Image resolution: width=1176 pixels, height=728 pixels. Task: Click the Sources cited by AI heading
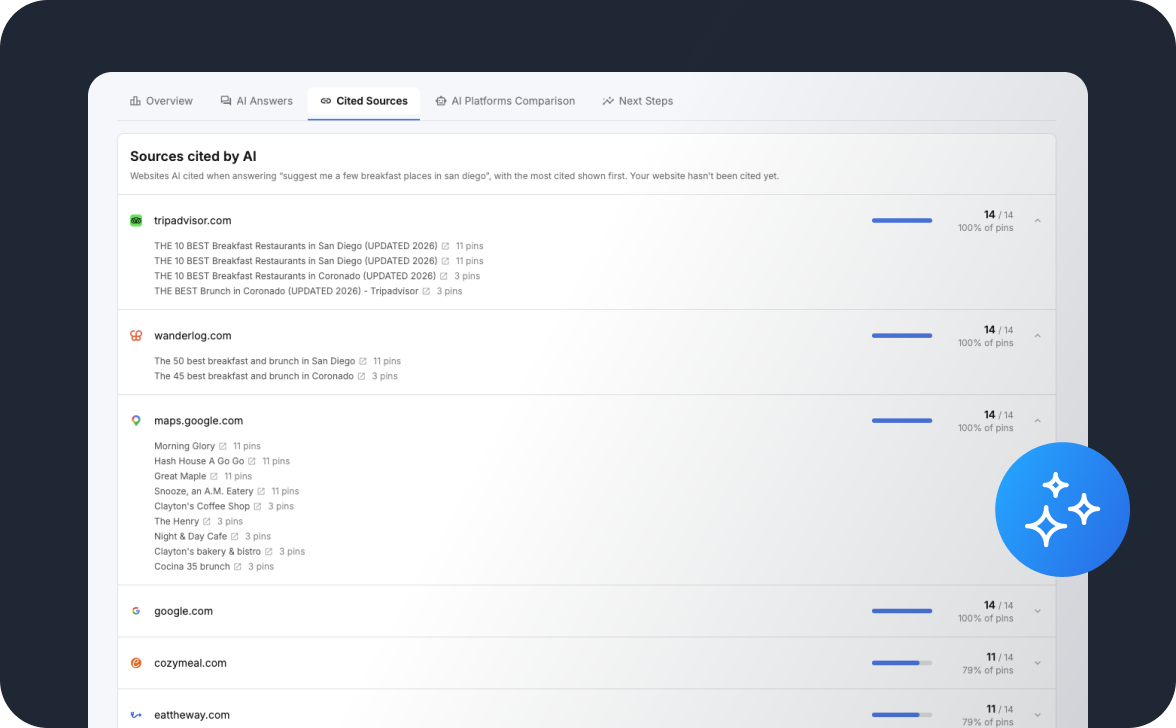click(194, 156)
